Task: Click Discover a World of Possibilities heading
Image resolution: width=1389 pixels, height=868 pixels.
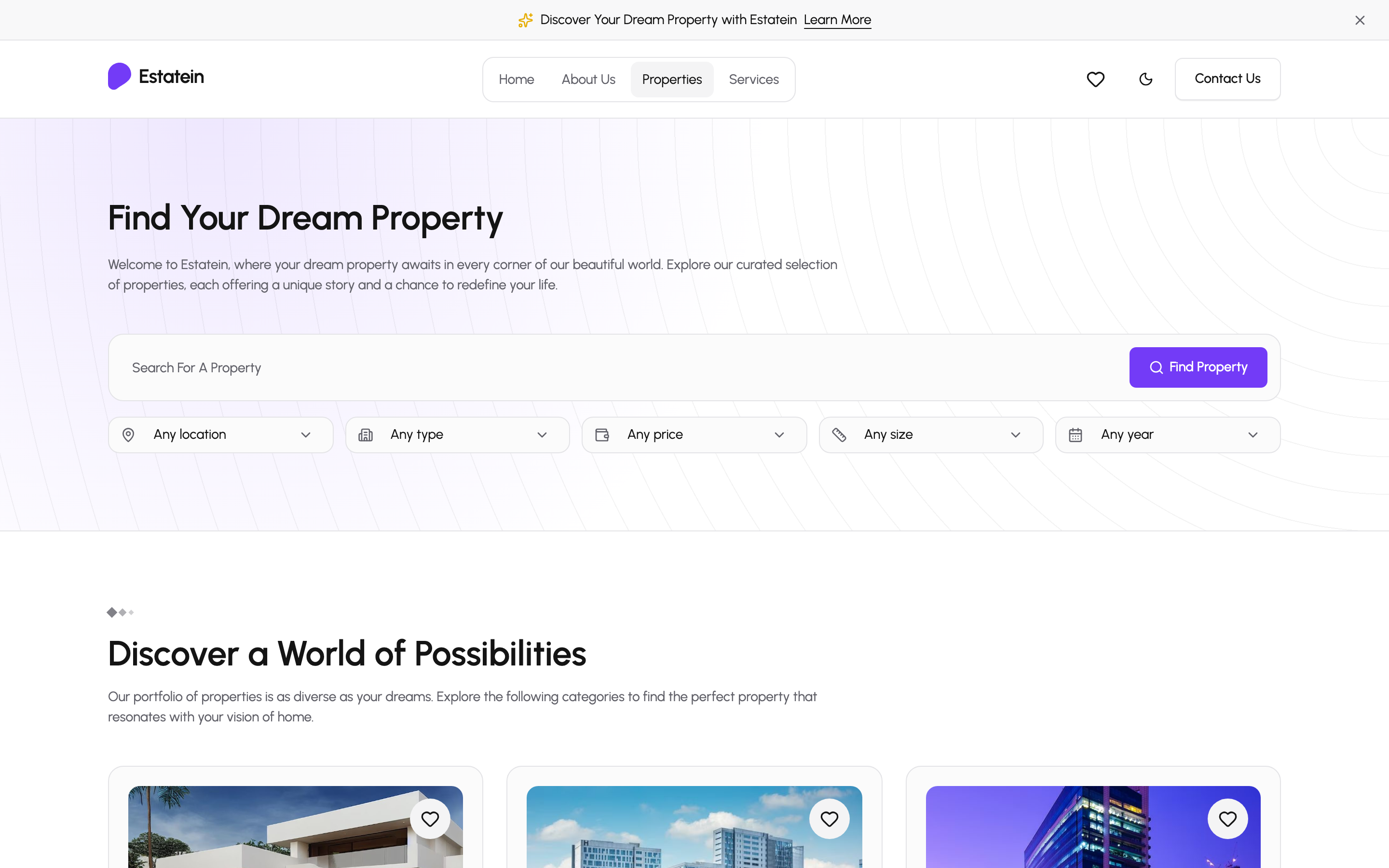Action: (347, 653)
